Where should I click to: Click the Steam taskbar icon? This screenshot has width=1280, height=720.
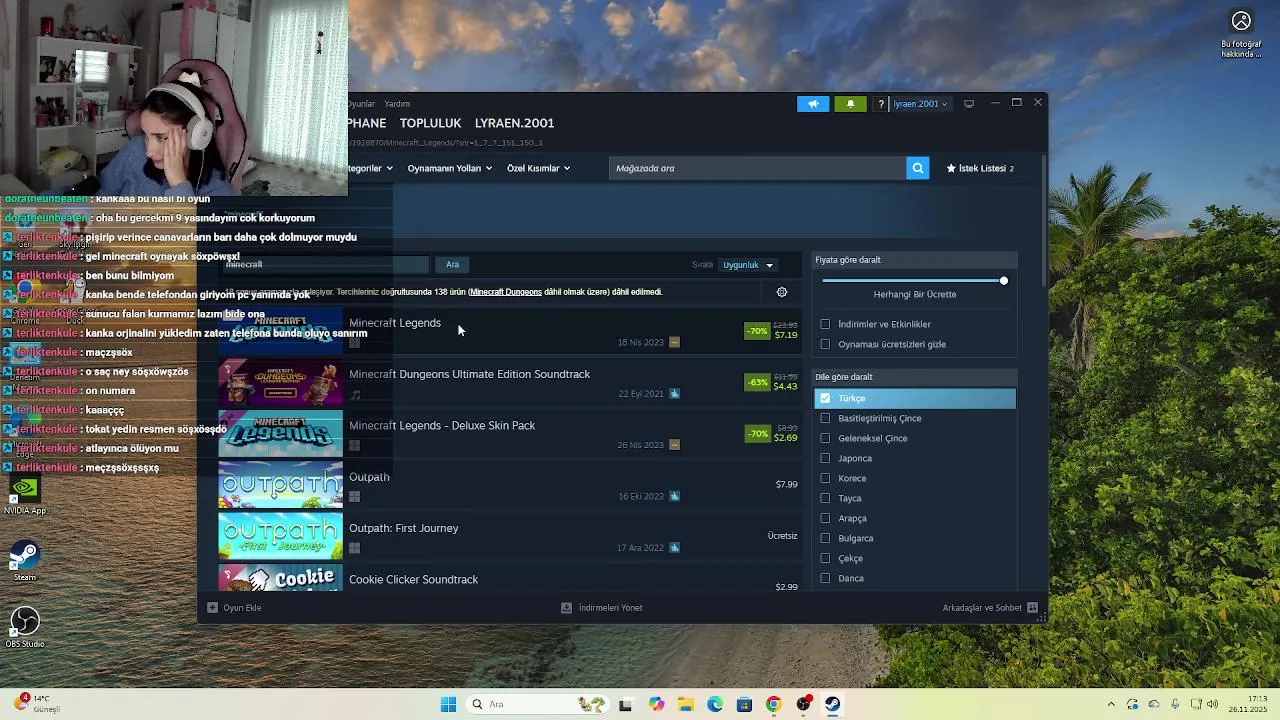click(832, 704)
